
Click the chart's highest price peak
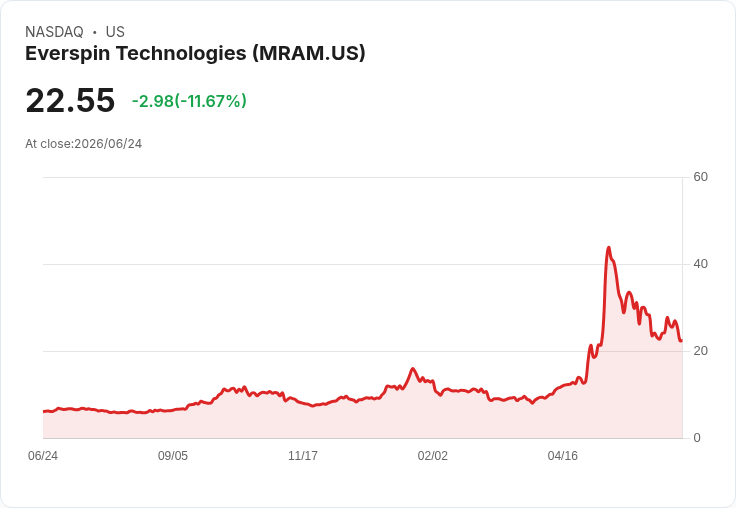tap(609, 247)
